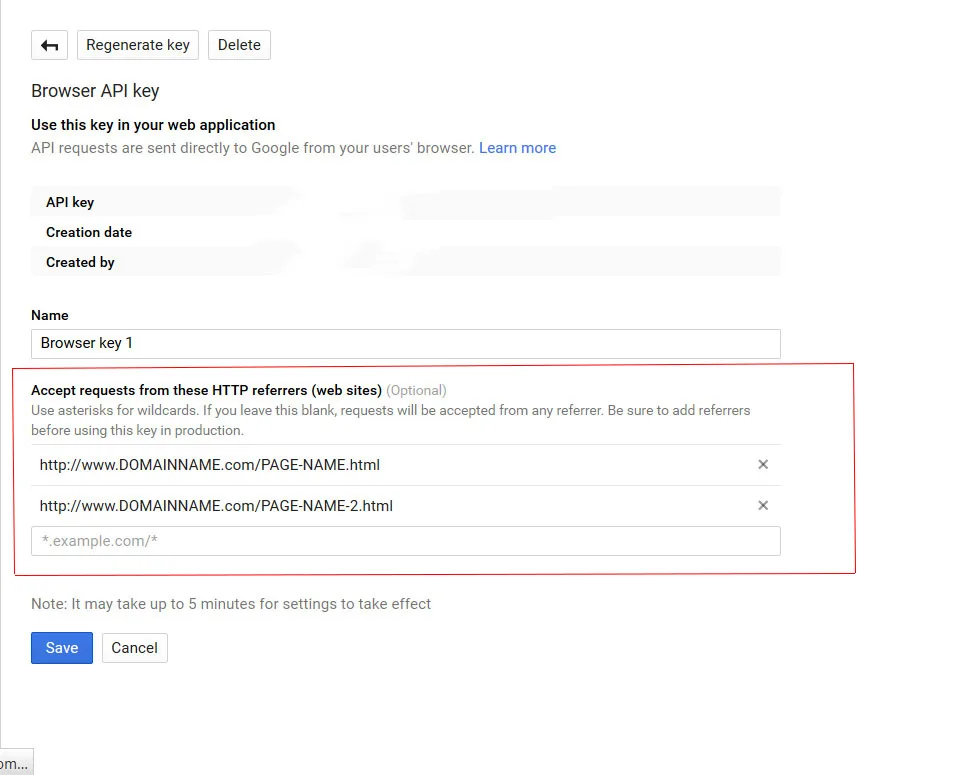Delete this browser API key

coord(239,45)
